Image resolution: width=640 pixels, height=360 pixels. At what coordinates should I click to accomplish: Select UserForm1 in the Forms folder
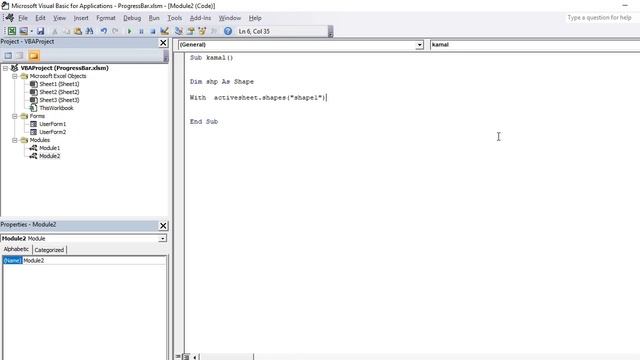(52, 124)
